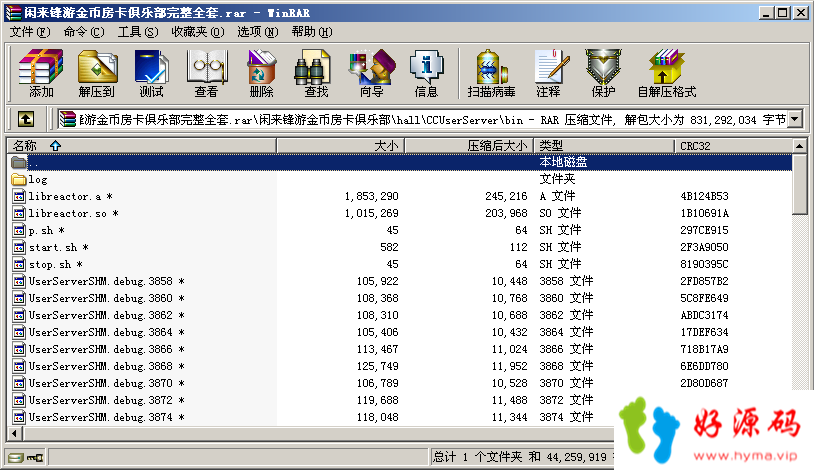Open the 文件(F) menu
This screenshot has width=814, height=470.
coord(30,32)
